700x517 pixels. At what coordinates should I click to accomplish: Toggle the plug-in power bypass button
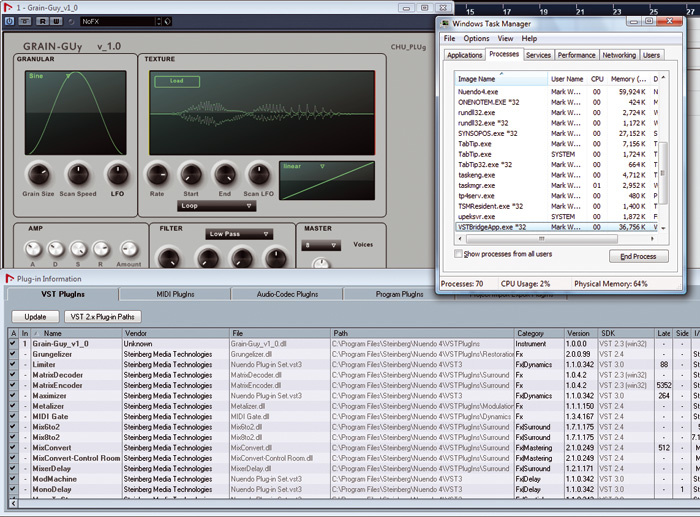tap(11, 21)
